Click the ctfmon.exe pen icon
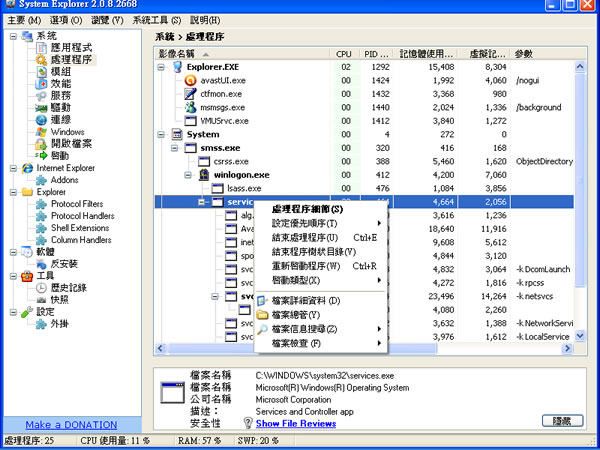Screen dimensions: 600x450 click(x=190, y=94)
